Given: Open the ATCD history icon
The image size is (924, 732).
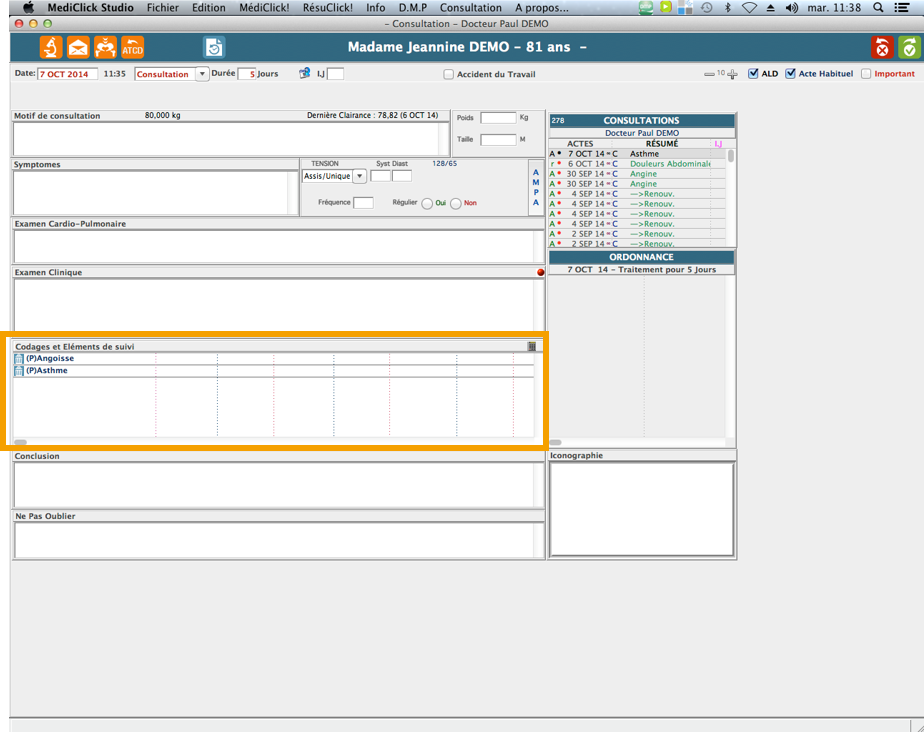Looking at the screenshot, I should point(132,47).
